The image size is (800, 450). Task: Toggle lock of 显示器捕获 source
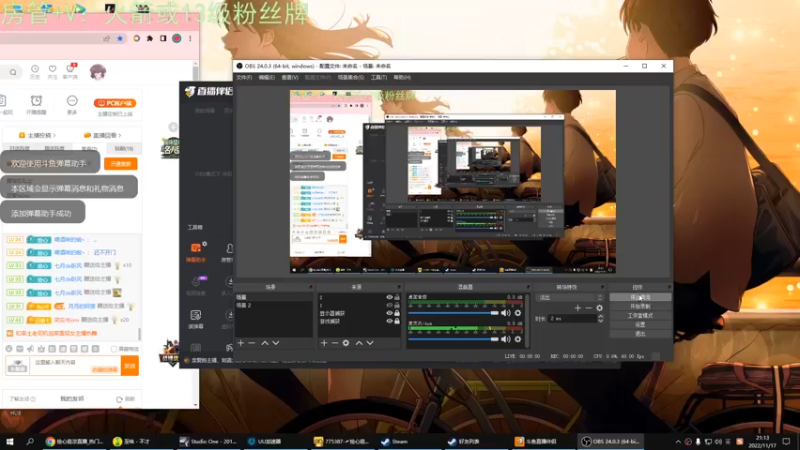pos(397,313)
